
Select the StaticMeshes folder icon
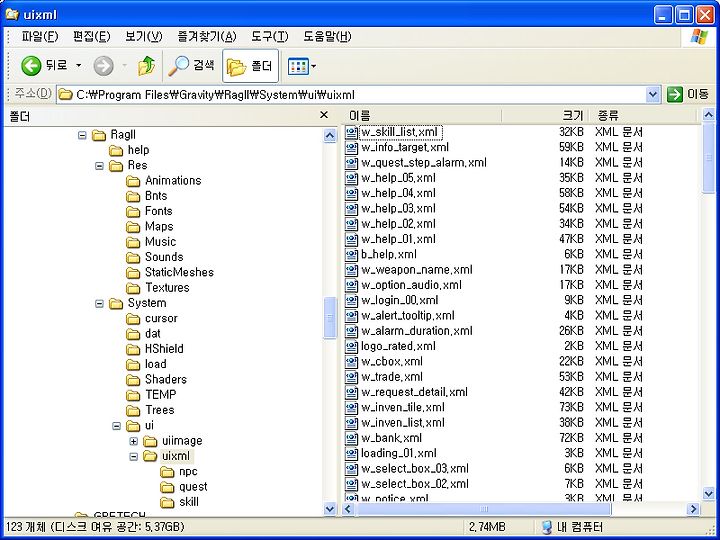(133, 273)
